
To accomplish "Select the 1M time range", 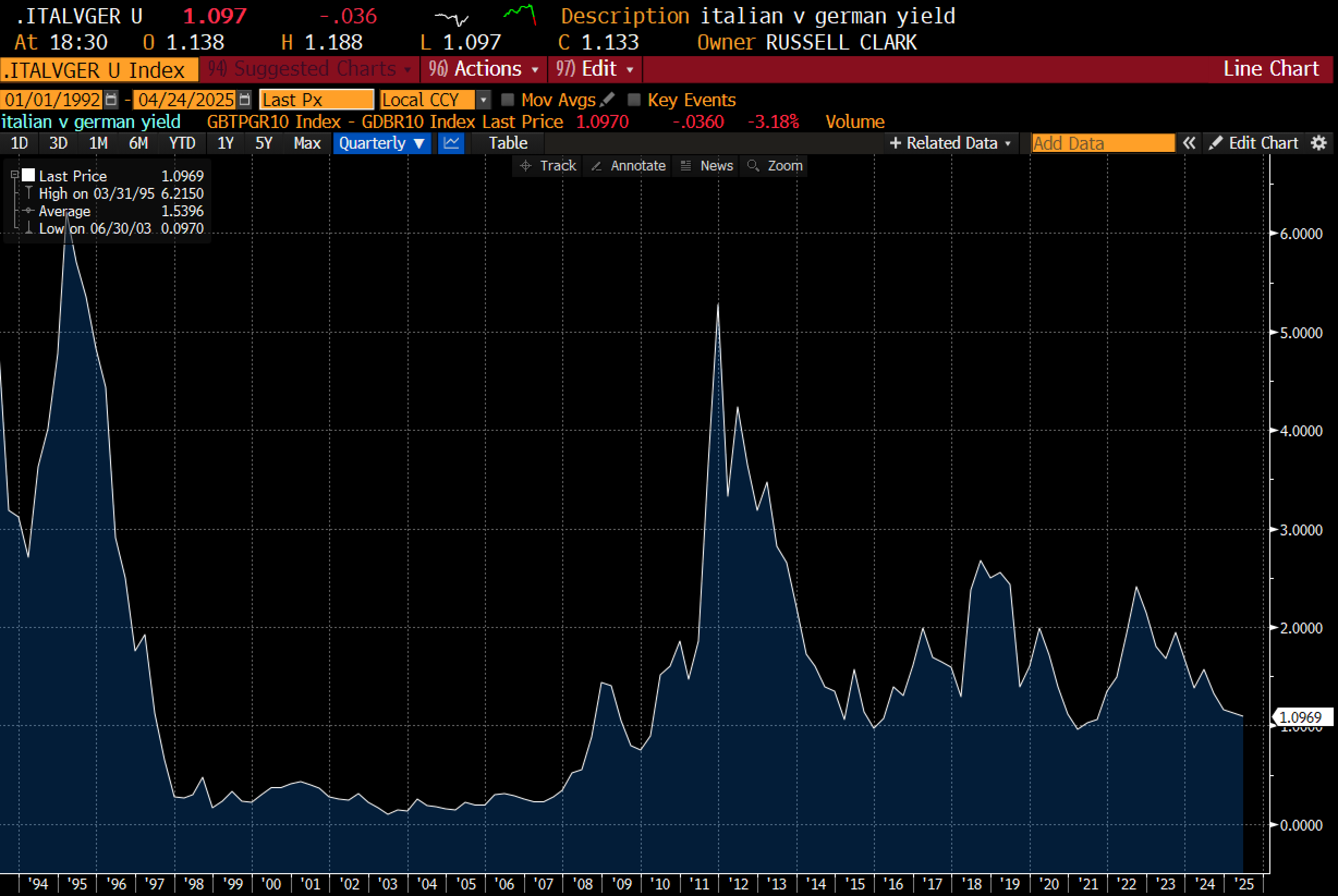I will [98, 143].
